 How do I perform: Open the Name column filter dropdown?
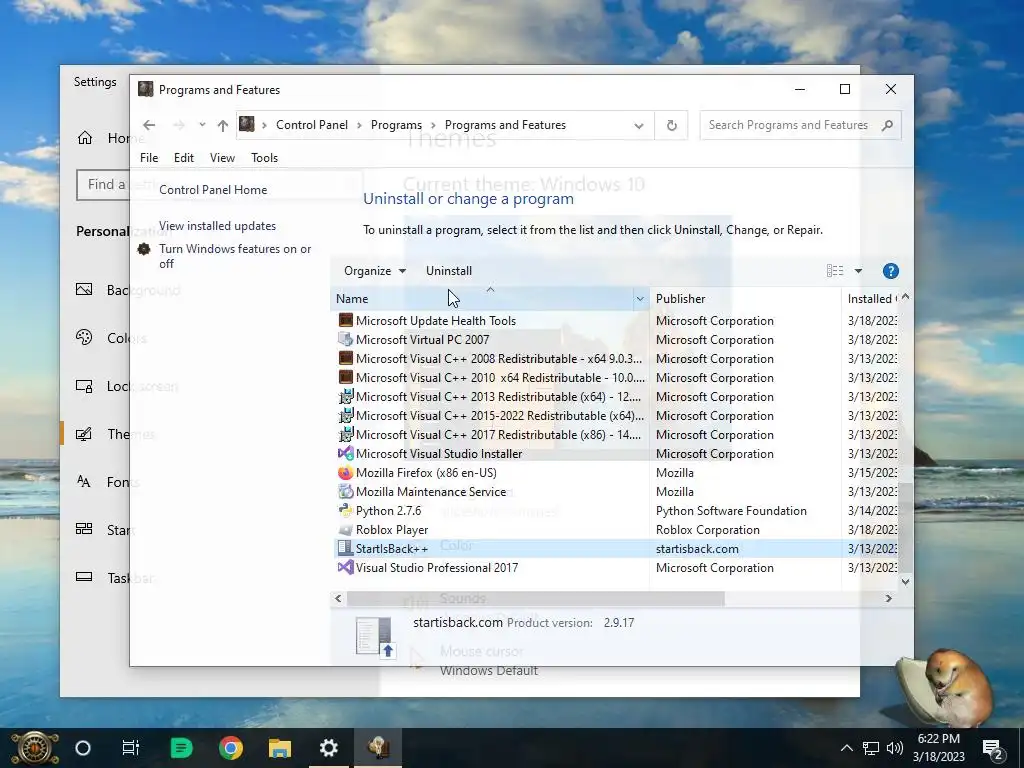click(x=640, y=299)
